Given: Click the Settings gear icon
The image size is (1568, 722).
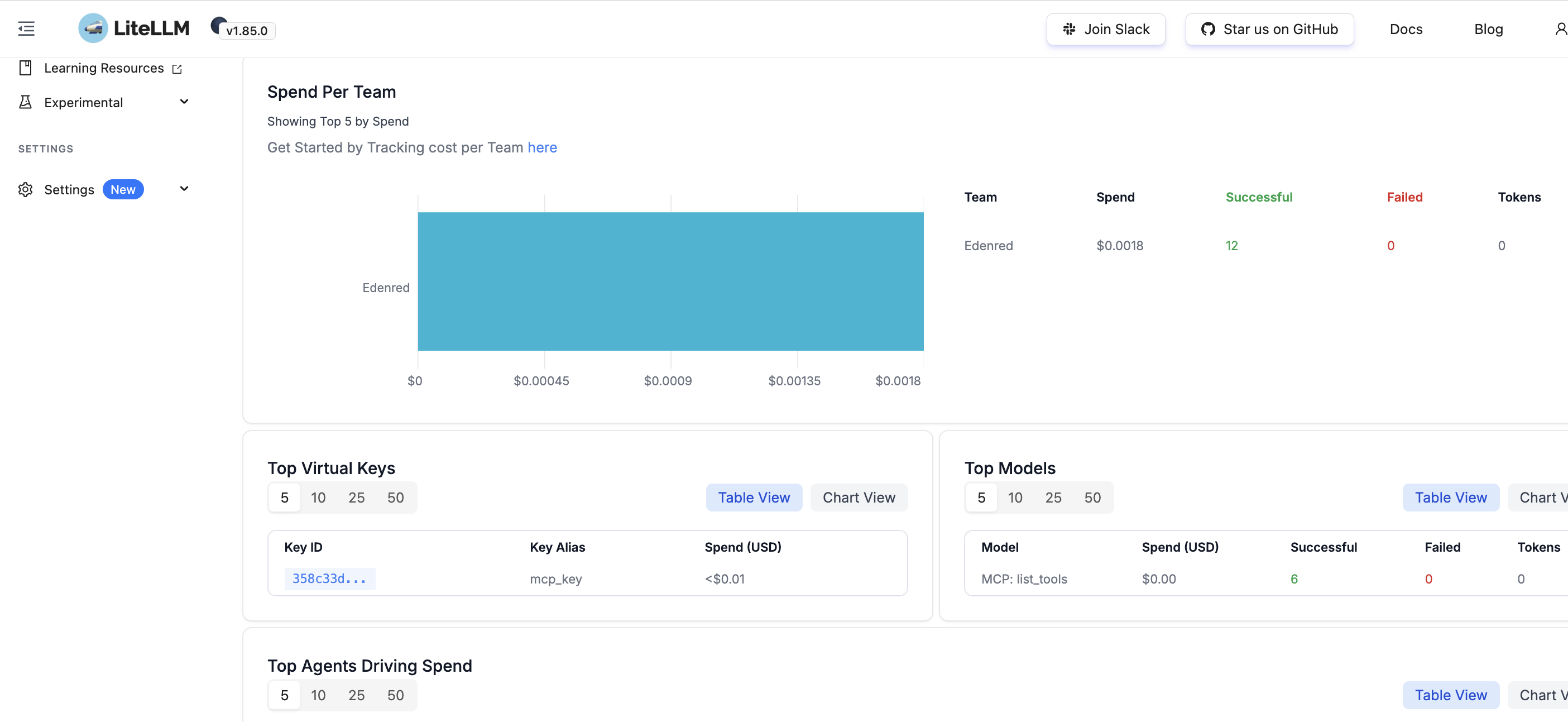Looking at the screenshot, I should 25,189.
